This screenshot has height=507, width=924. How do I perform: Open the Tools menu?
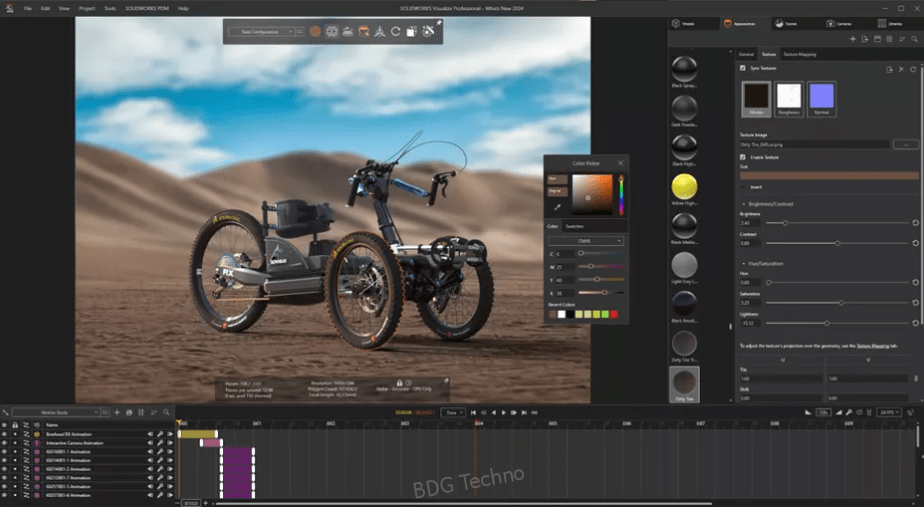click(110, 8)
